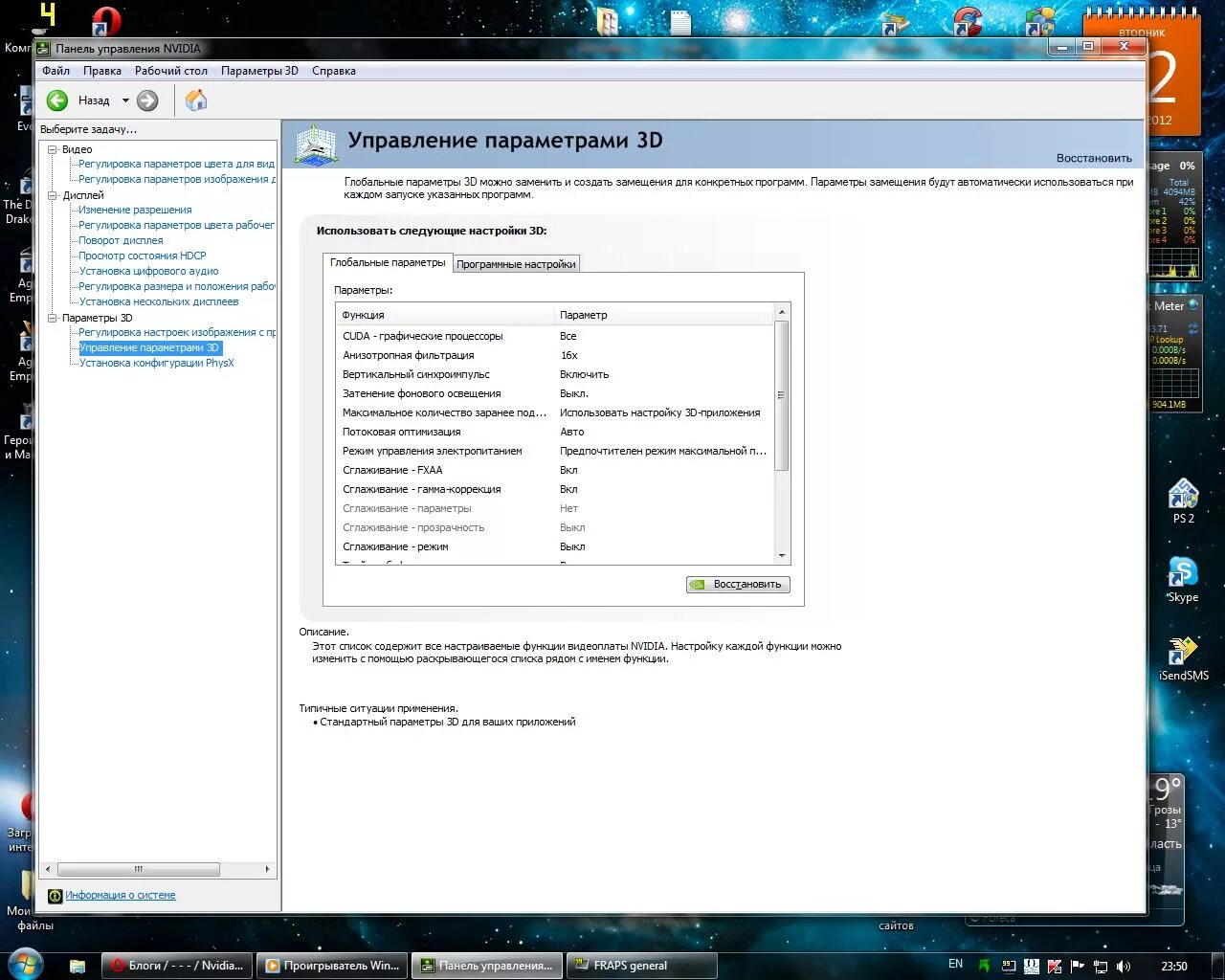
Task: Click the grey Forward arrow icon
Action: coord(147,100)
